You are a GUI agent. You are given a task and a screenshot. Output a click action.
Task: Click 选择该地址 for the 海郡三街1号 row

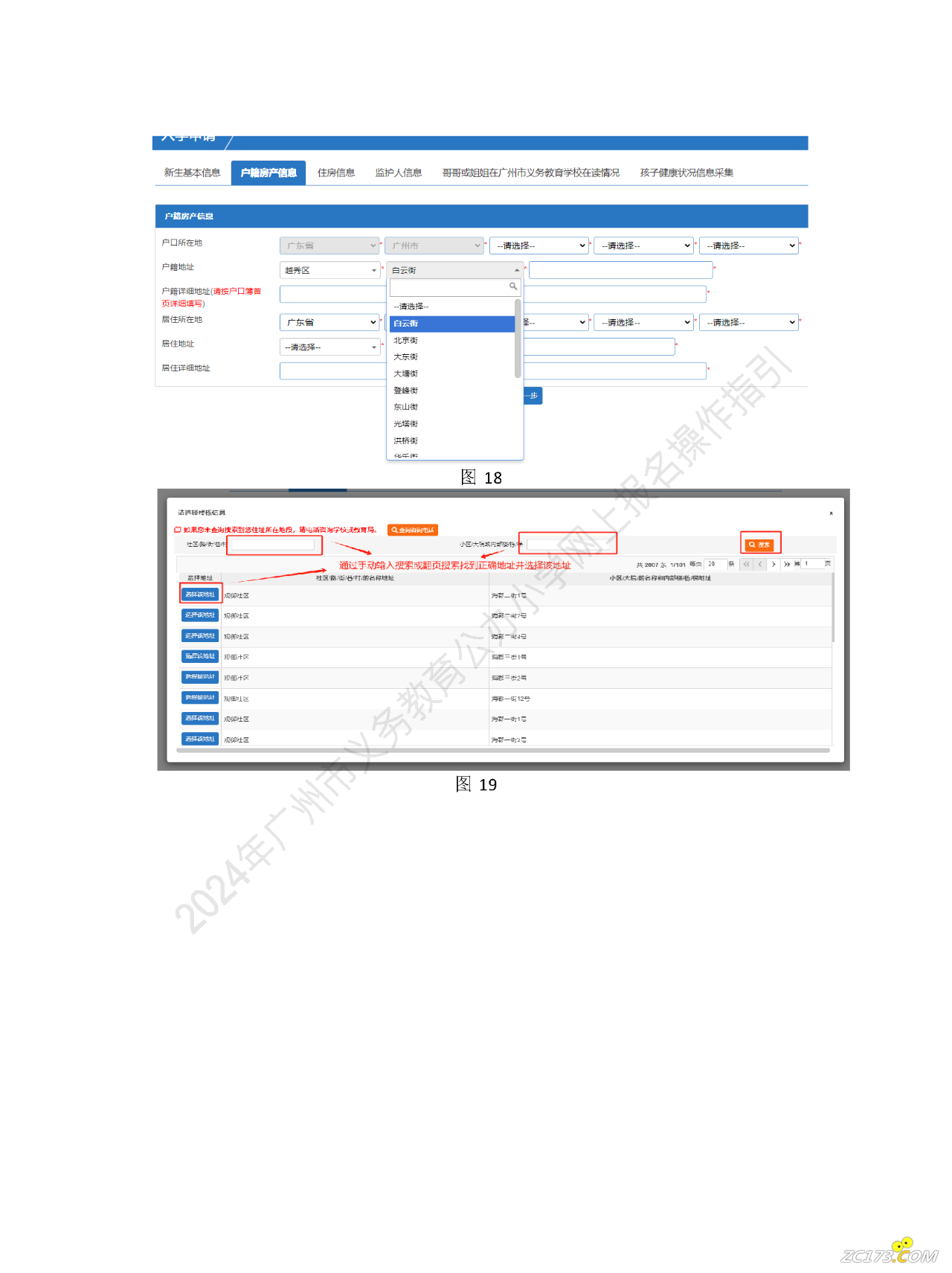tap(200, 656)
